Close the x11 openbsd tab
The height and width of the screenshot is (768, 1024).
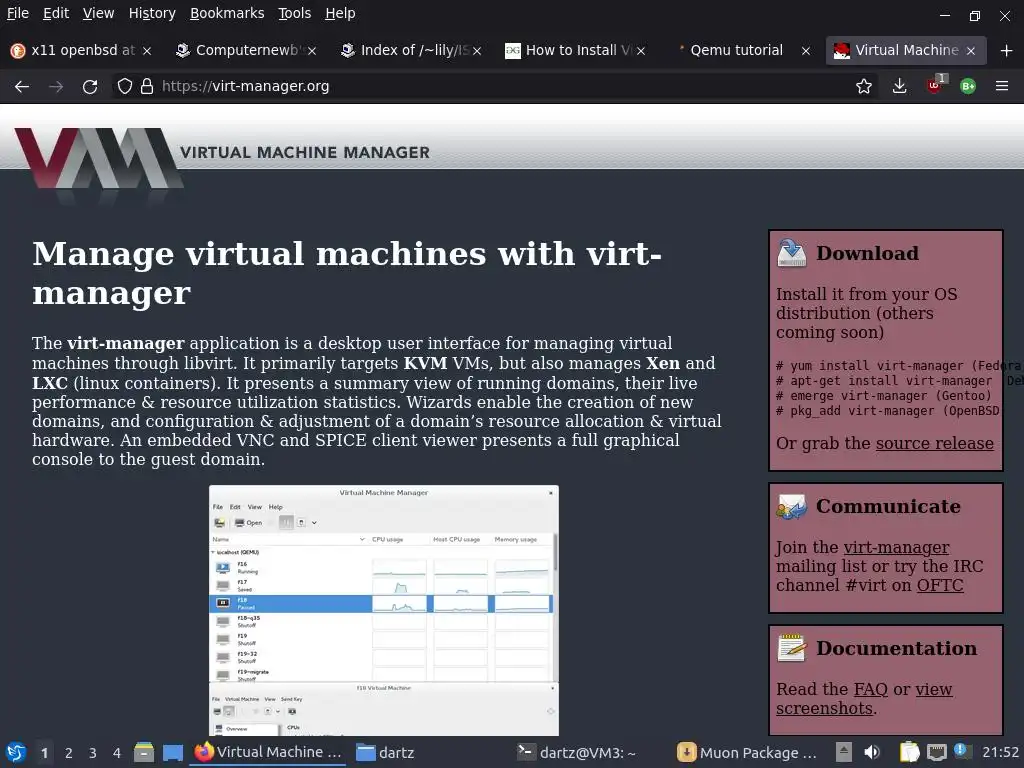[147, 51]
